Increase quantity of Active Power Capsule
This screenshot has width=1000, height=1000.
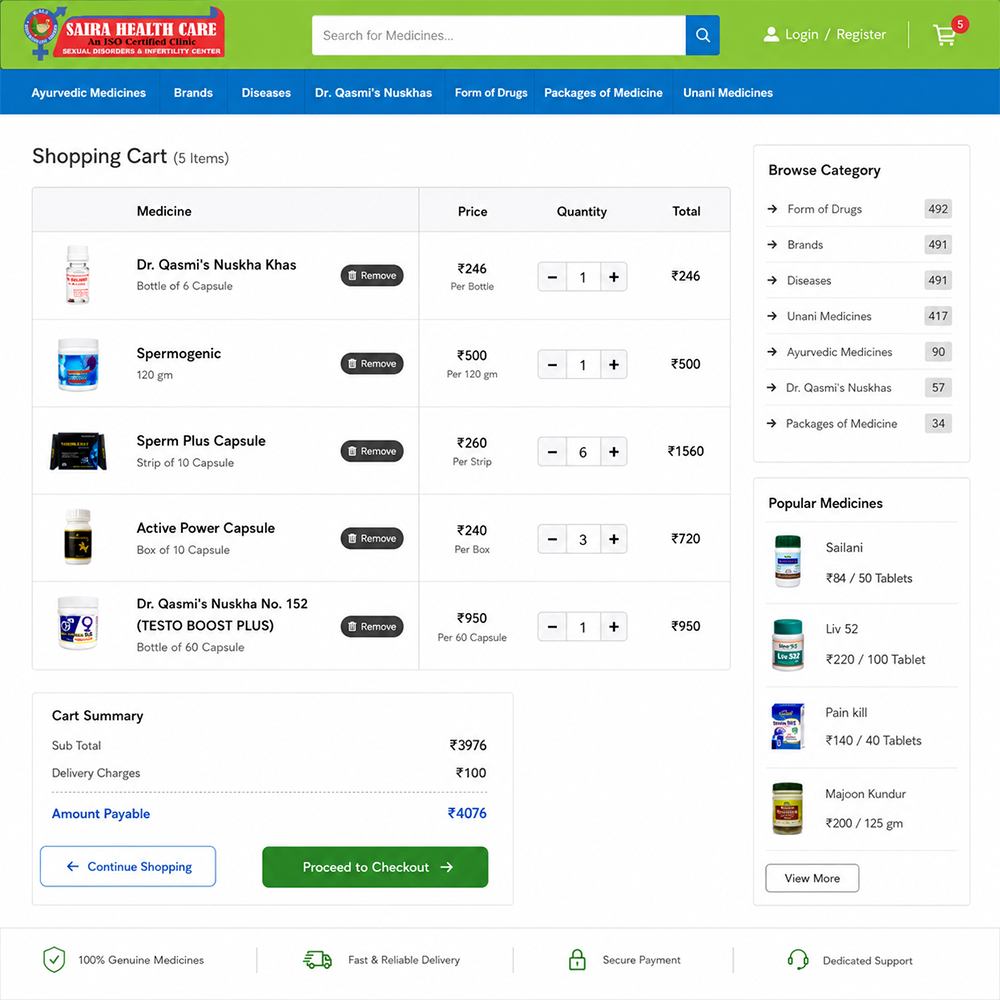coord(614,540)
